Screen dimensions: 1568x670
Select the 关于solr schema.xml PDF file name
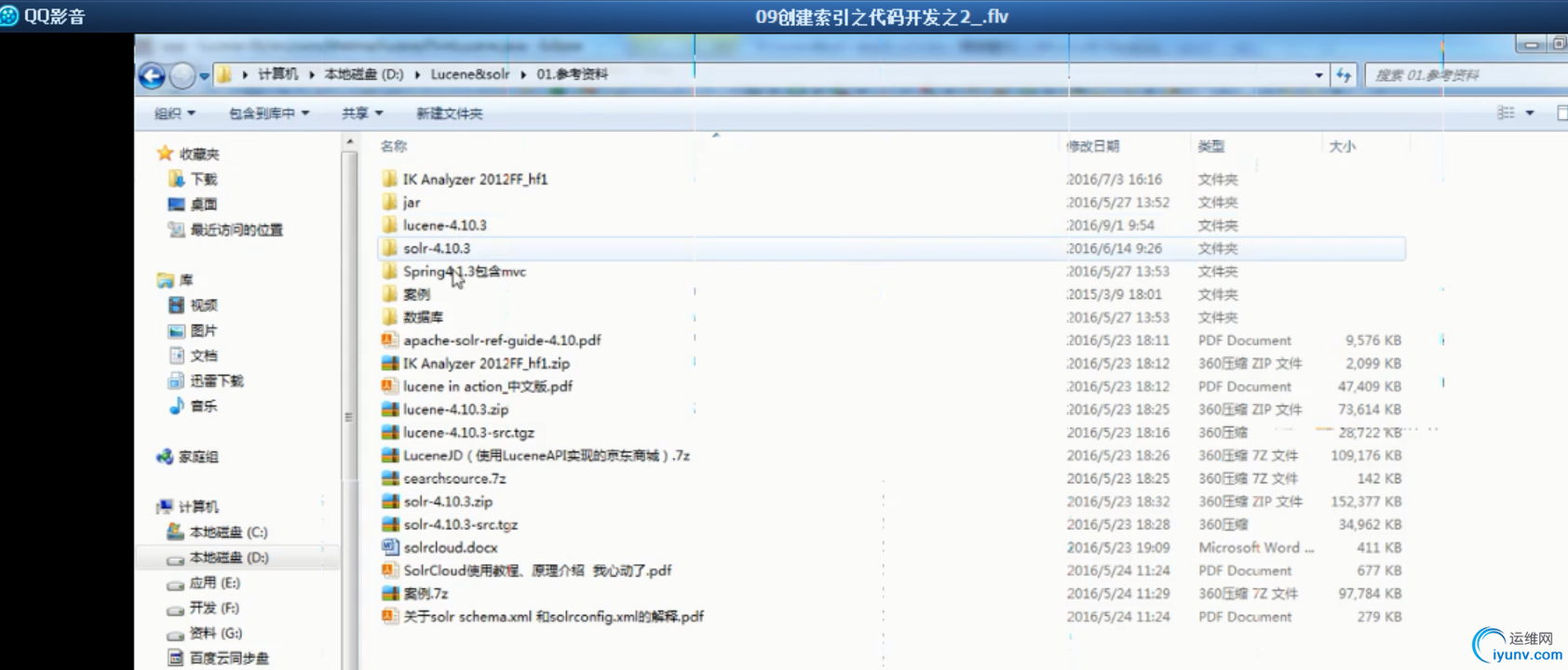coord(553,616)
